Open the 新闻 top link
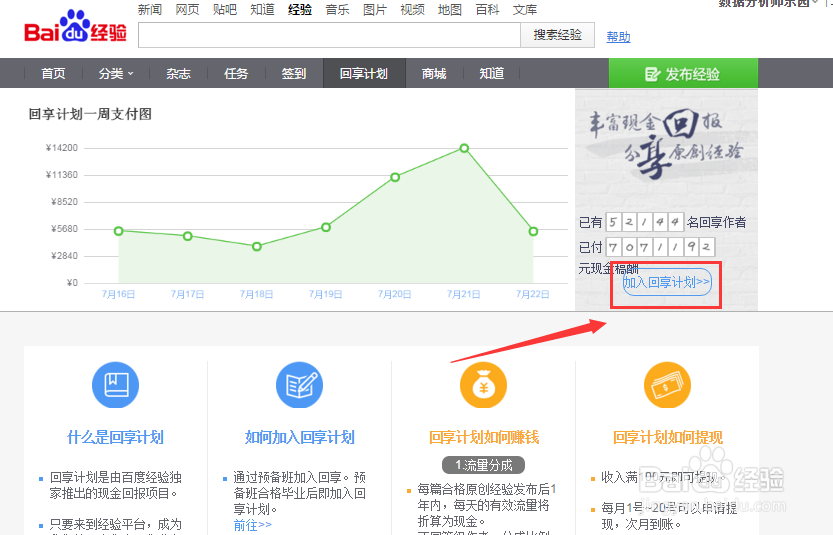Image resolution: width=833 pixels, height=535 pixels. 149,10
